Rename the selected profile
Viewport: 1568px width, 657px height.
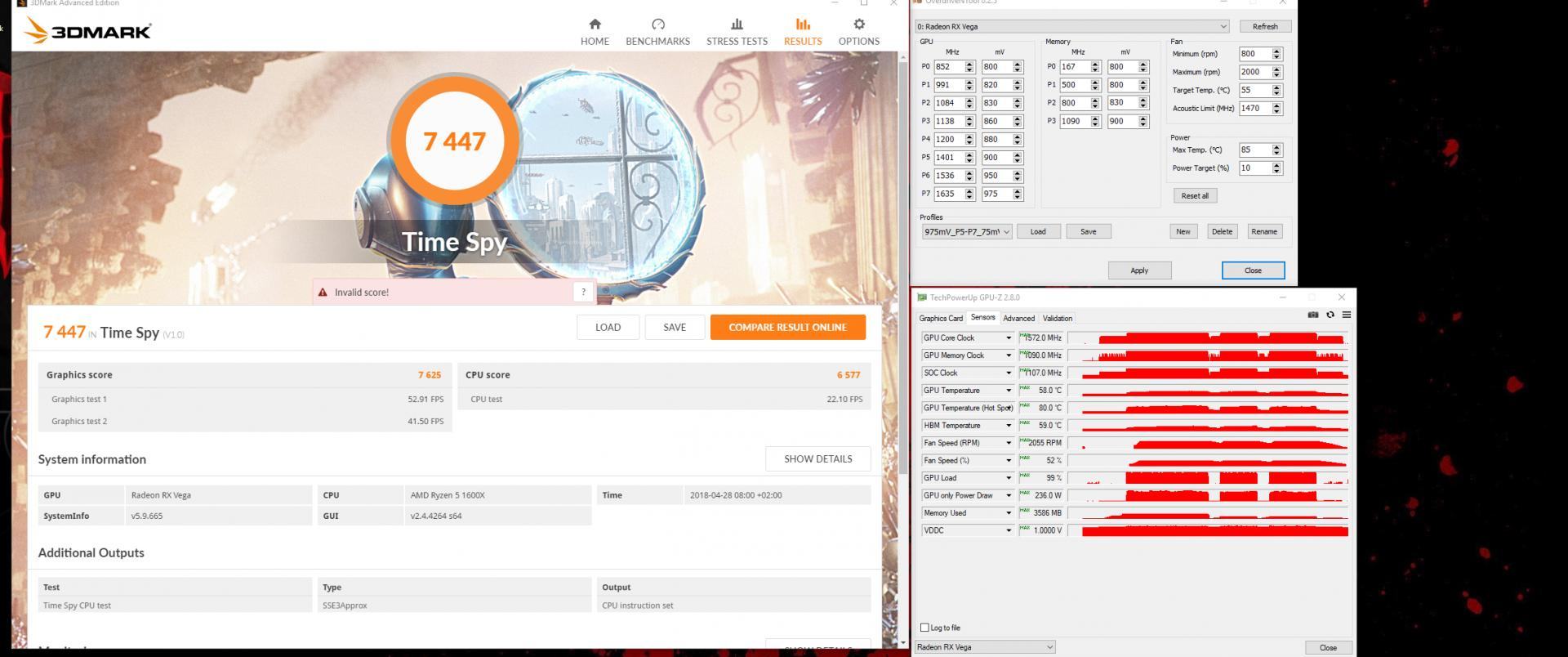coord(1264,232)
